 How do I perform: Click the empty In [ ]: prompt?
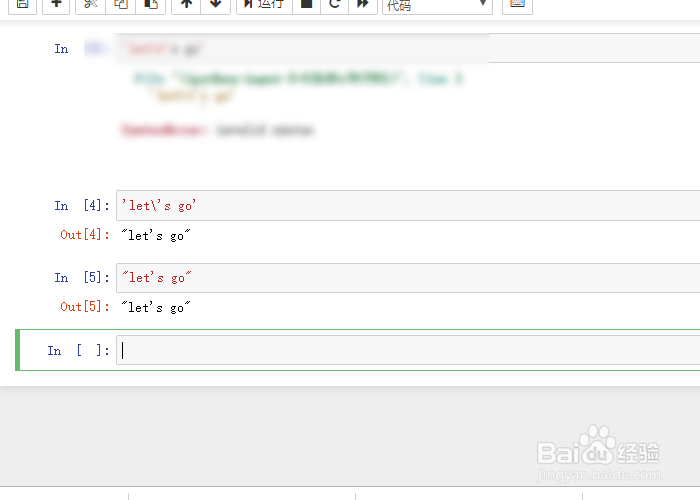(79, 350)
